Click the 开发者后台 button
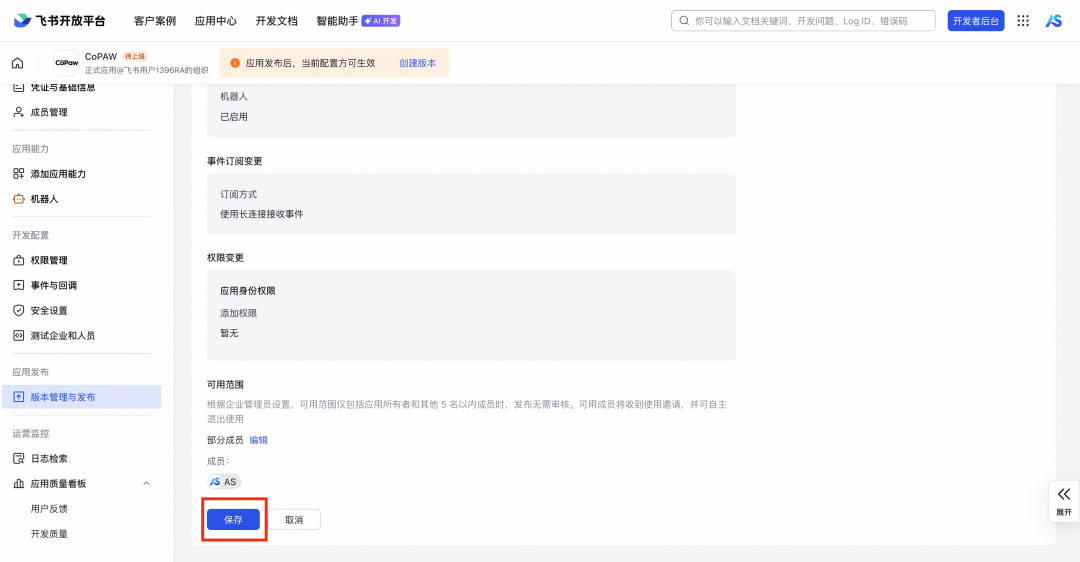This screenshot has width=1080, height=562. 975,20
